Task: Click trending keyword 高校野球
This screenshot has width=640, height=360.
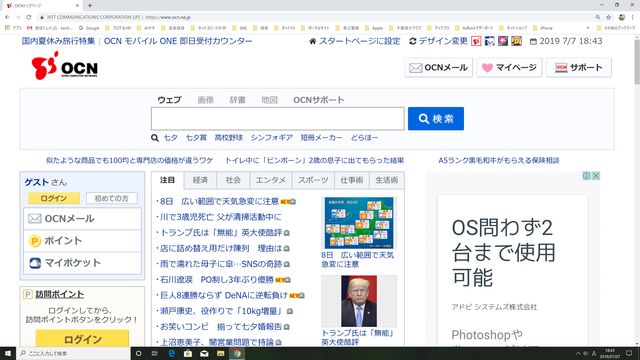Action: click(229, 138)
